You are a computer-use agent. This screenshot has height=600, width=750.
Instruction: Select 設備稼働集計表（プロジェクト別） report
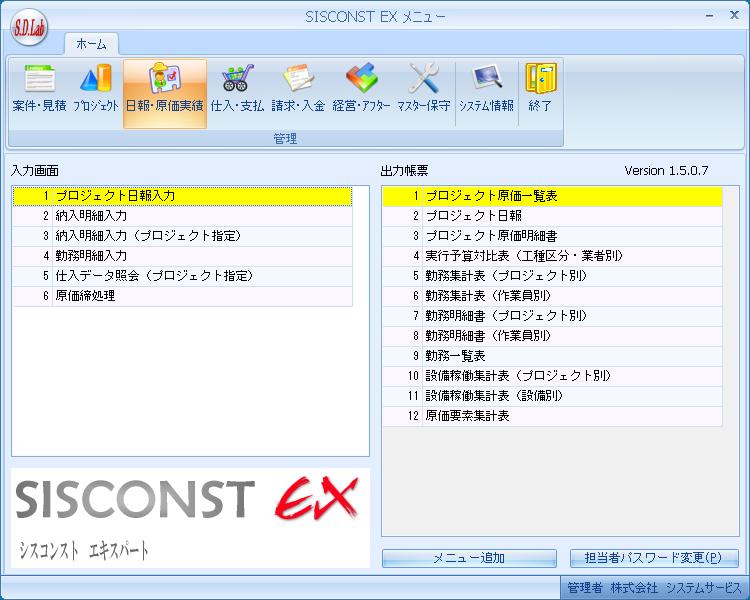click(552, 377)
